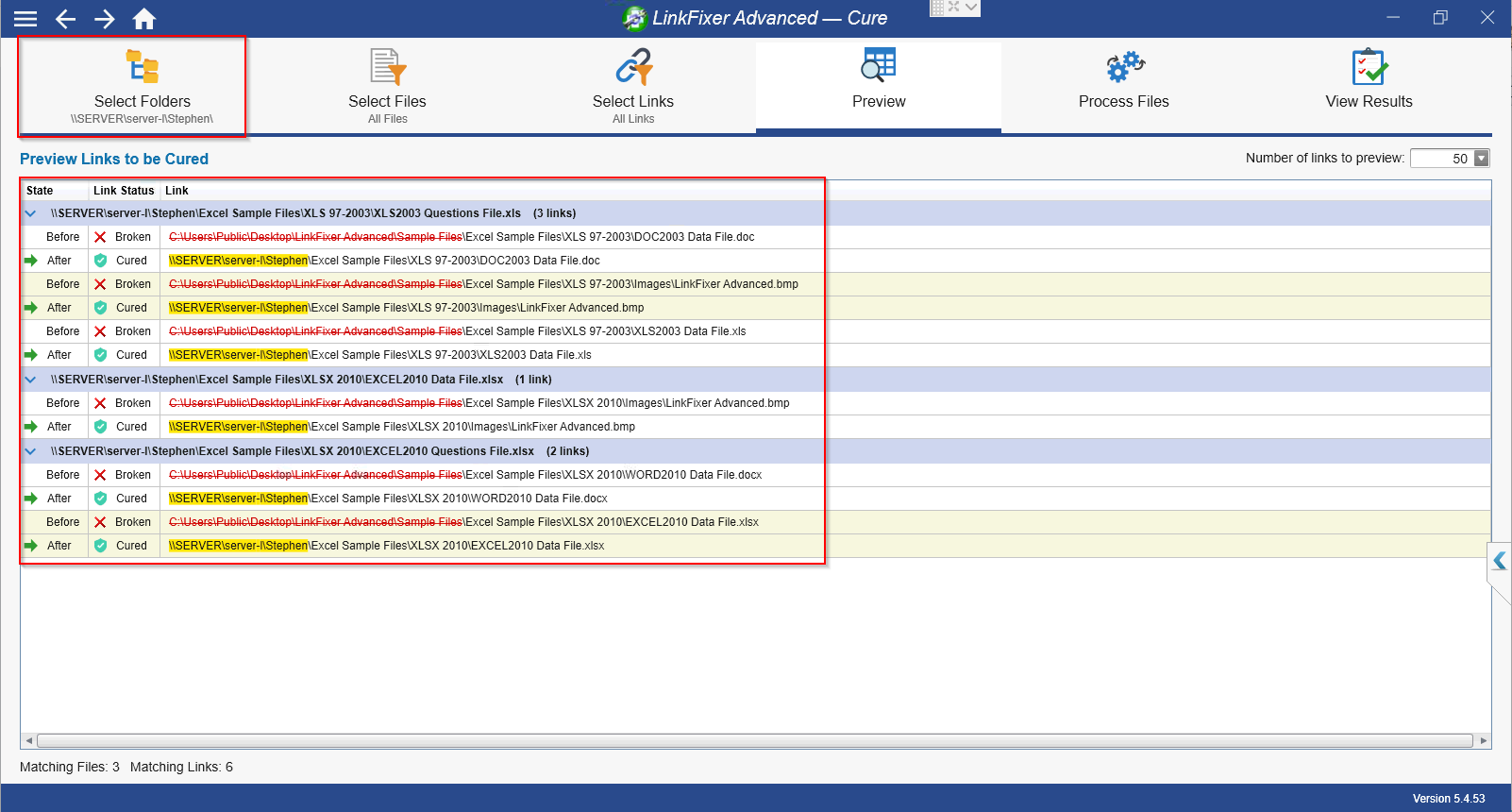Click the Select Files document-filter icon
This screenshot has height=812, width=1512.
point(388,67)
